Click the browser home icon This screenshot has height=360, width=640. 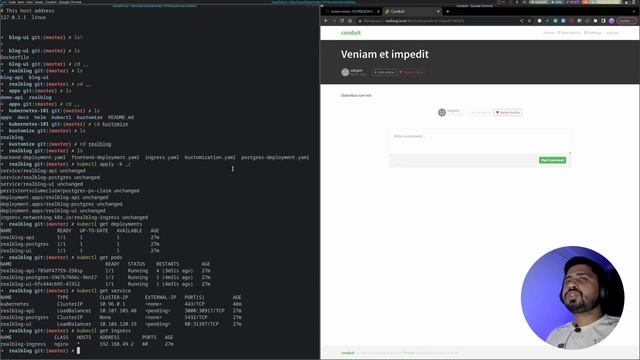point(350,20)
